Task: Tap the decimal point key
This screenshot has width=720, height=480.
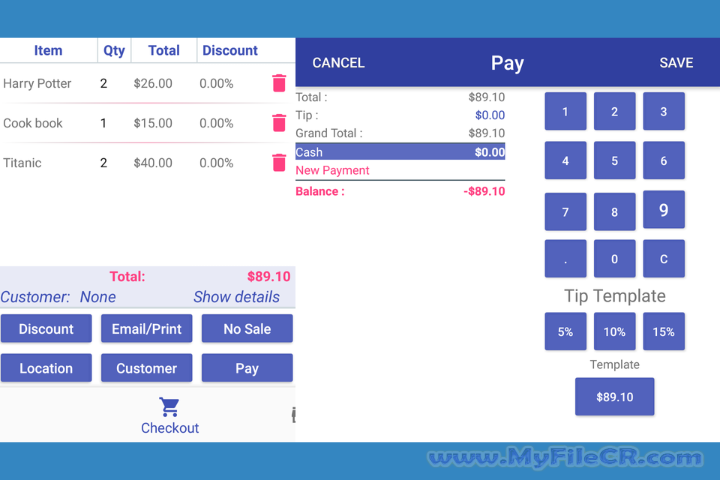Action: (565, 259)
